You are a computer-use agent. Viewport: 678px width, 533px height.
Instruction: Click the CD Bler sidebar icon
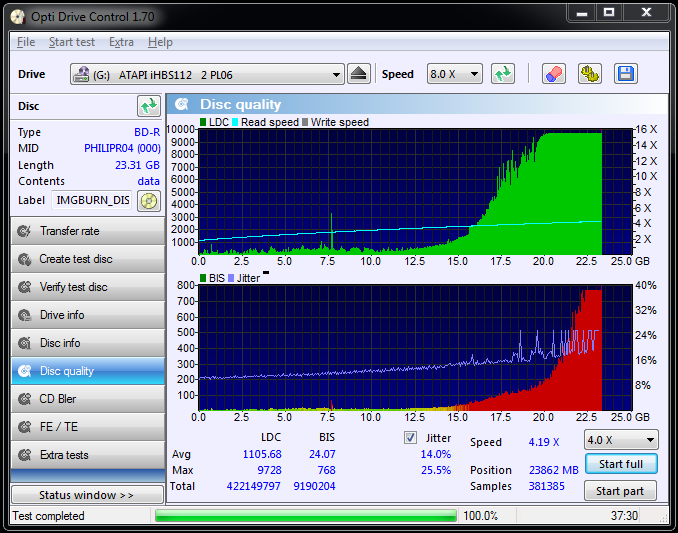pyautogui.click(x=24, y=399)
